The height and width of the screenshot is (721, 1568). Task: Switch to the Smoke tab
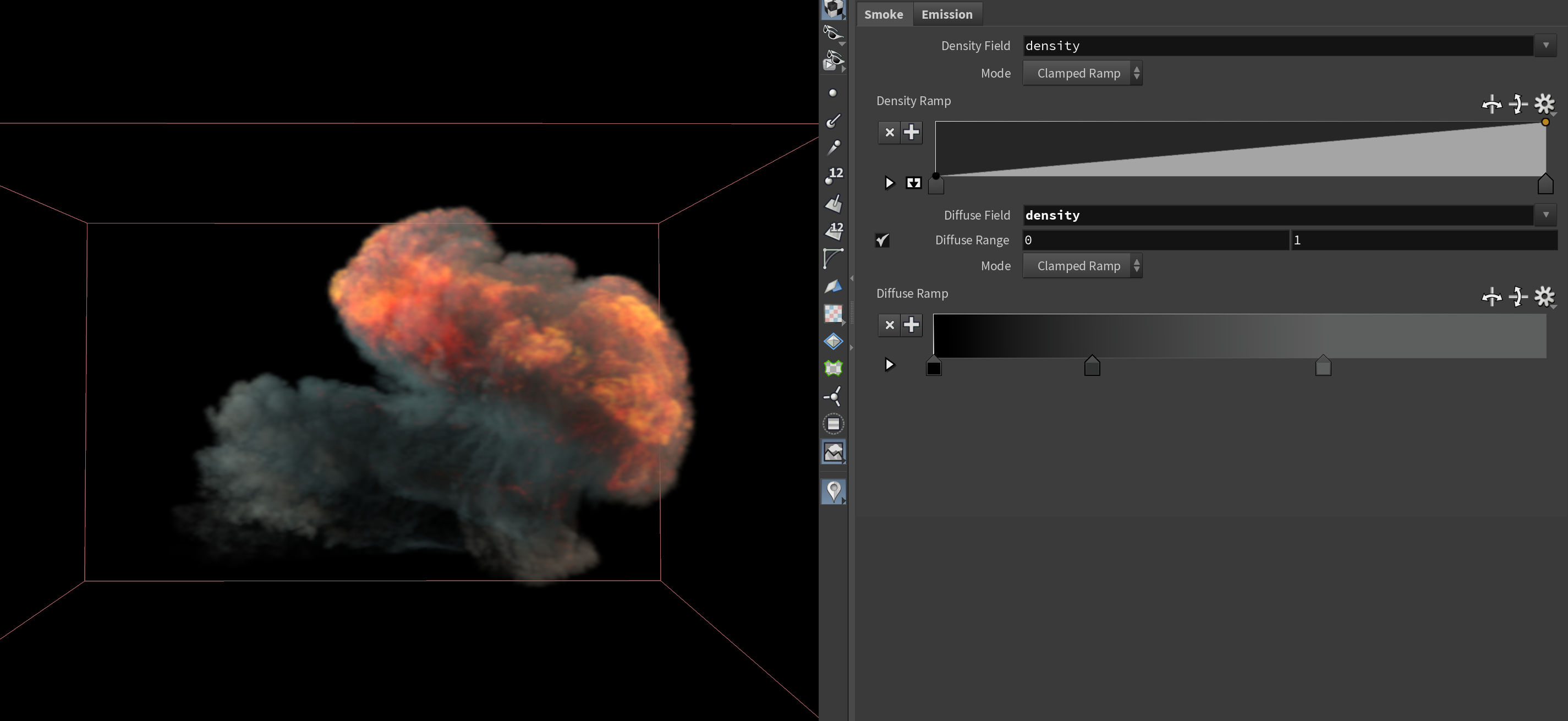(884, 14)
